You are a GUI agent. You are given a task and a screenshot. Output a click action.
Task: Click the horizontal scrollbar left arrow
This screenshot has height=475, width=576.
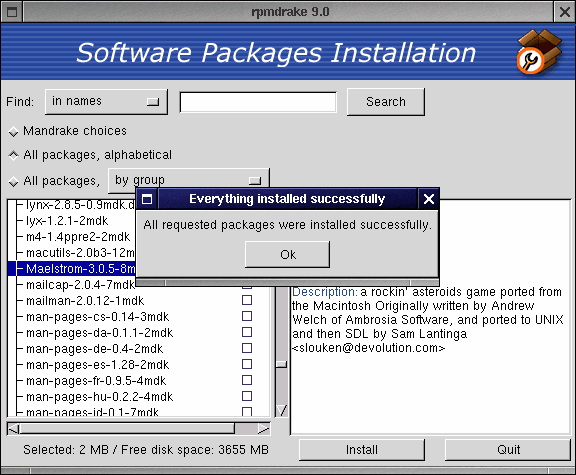pyautogui.click(x=13, y=429)
